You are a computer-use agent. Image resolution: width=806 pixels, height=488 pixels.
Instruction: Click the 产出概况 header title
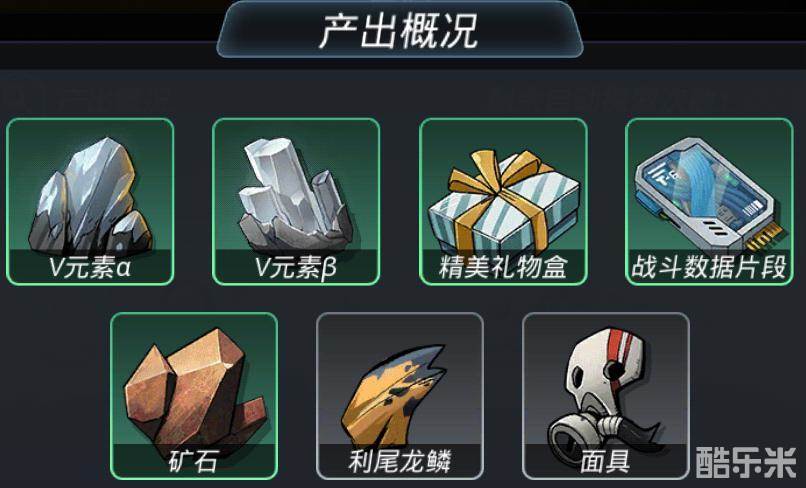tap(398, 31)
